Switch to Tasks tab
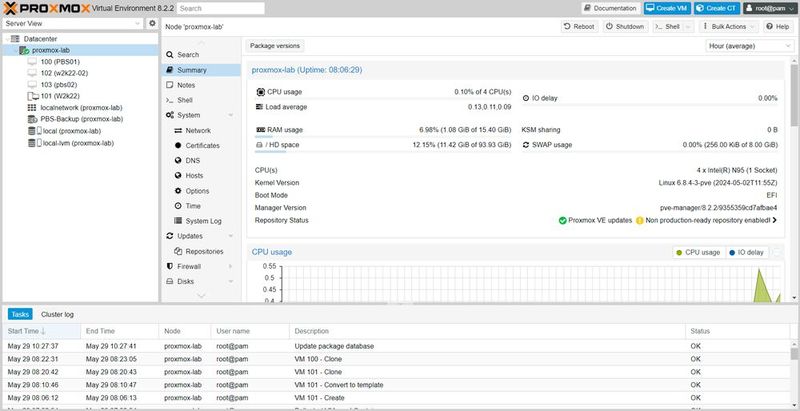 [x=20, y=315]
